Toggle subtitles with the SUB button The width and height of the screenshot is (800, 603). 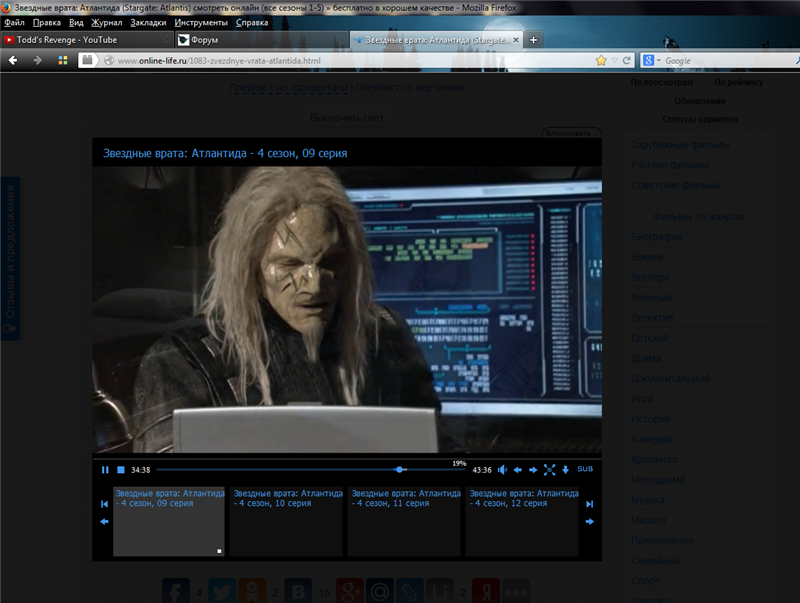click(585, 469)
